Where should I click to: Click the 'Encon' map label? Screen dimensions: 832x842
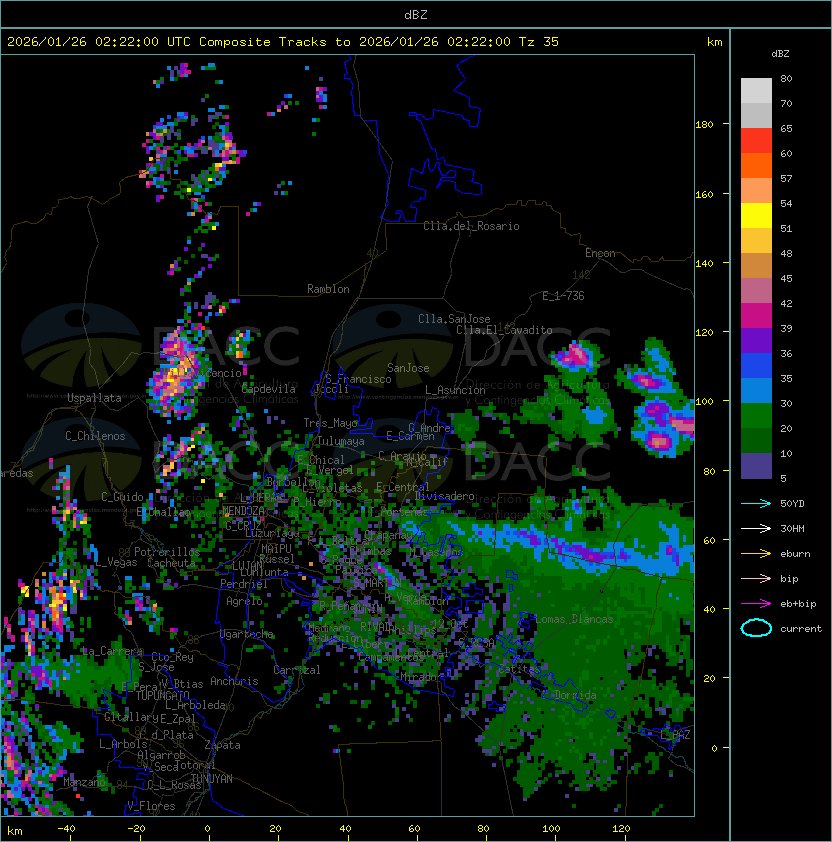pos(600,253)
